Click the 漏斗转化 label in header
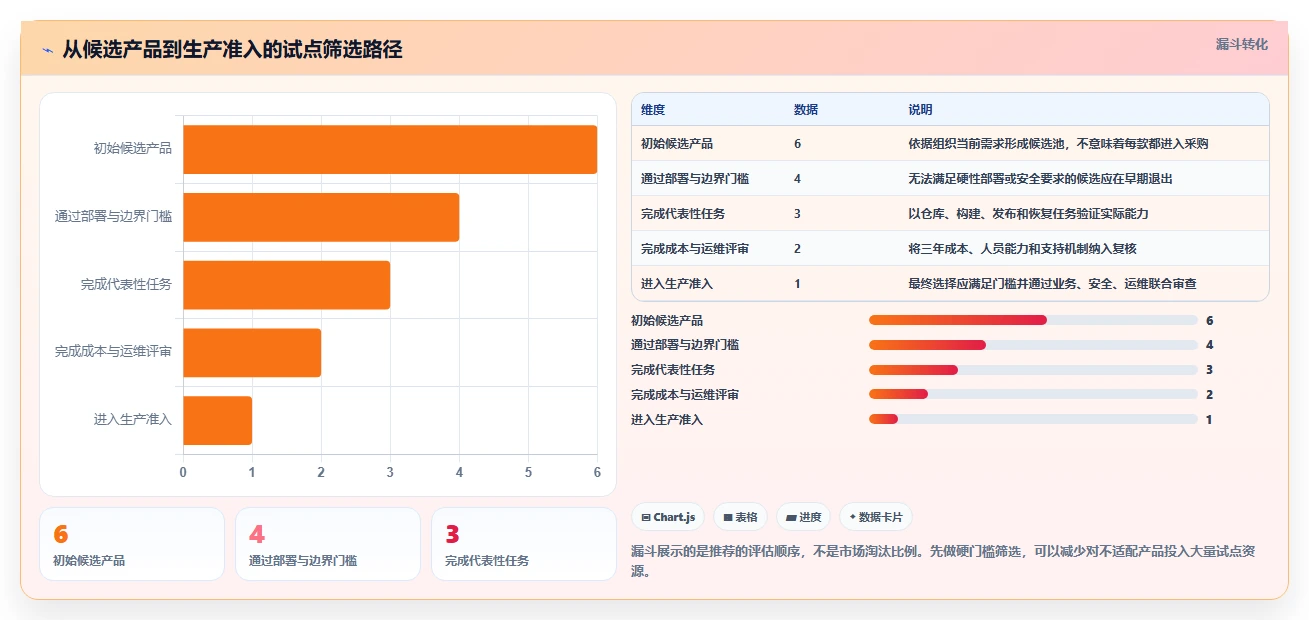This screenshot has height=620, width=1309. point(1241,45)
